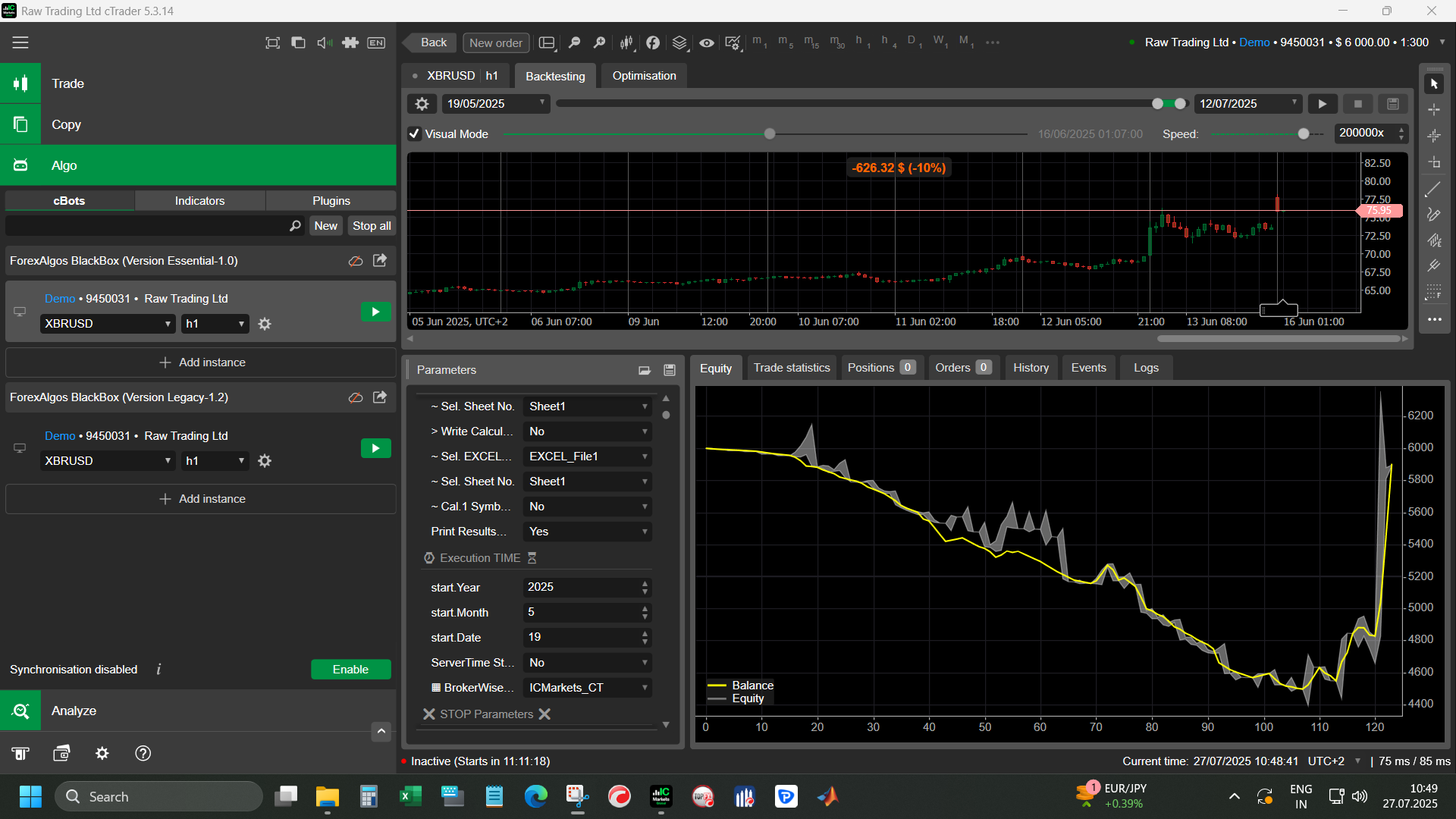Select the crosshair drawing tool

click(1434, 110)
